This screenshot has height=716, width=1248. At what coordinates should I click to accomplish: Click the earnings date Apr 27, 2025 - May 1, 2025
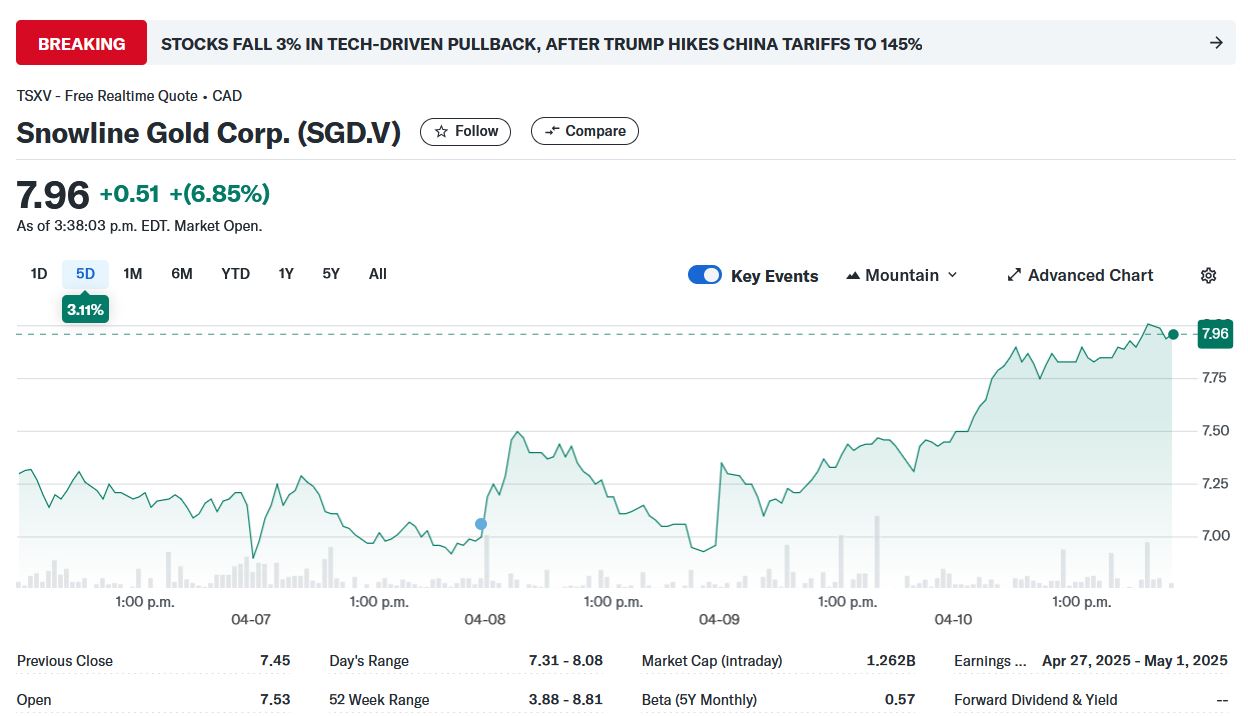pos(1135,661)
